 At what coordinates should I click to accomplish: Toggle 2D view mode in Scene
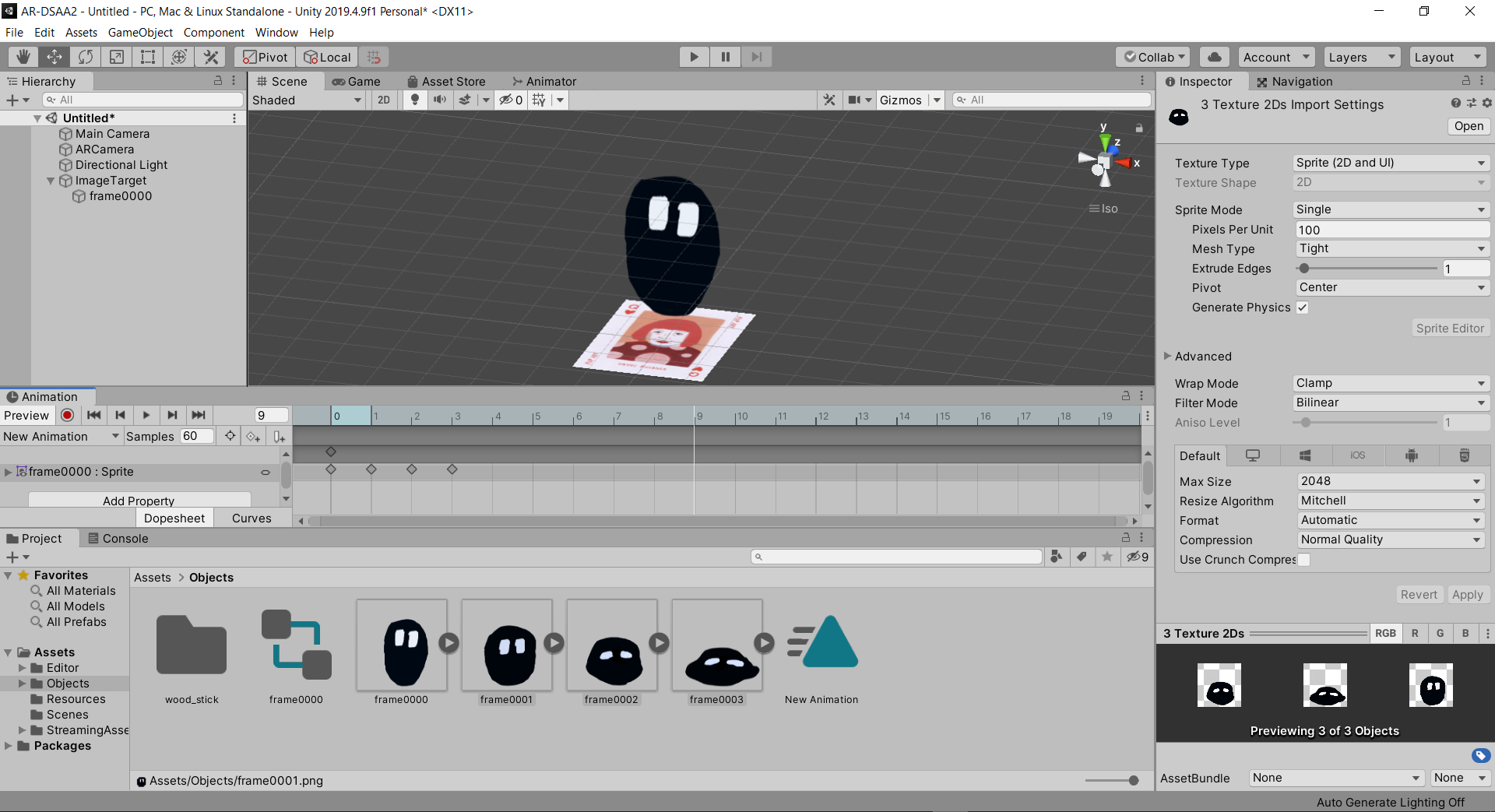click(x=384, y=100)
